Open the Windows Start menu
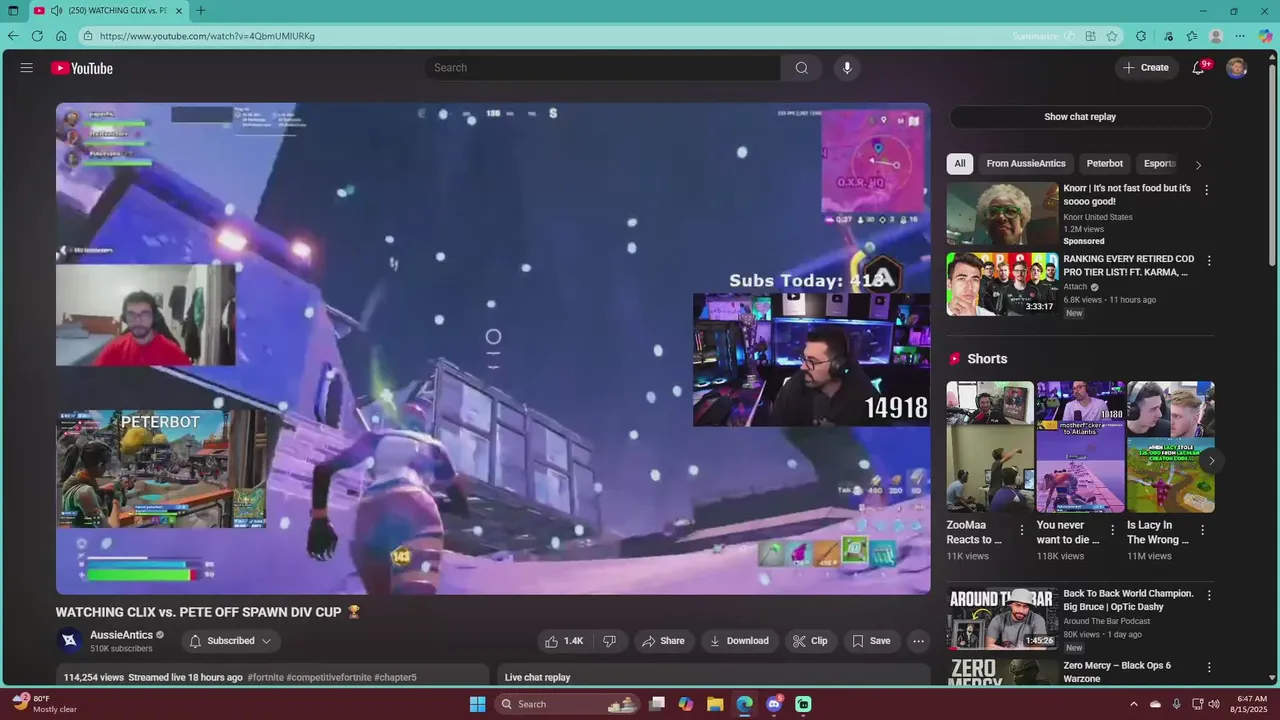The width and height of the screenshot is (1280, 720). pyautogui.click(x=477, y=704)
